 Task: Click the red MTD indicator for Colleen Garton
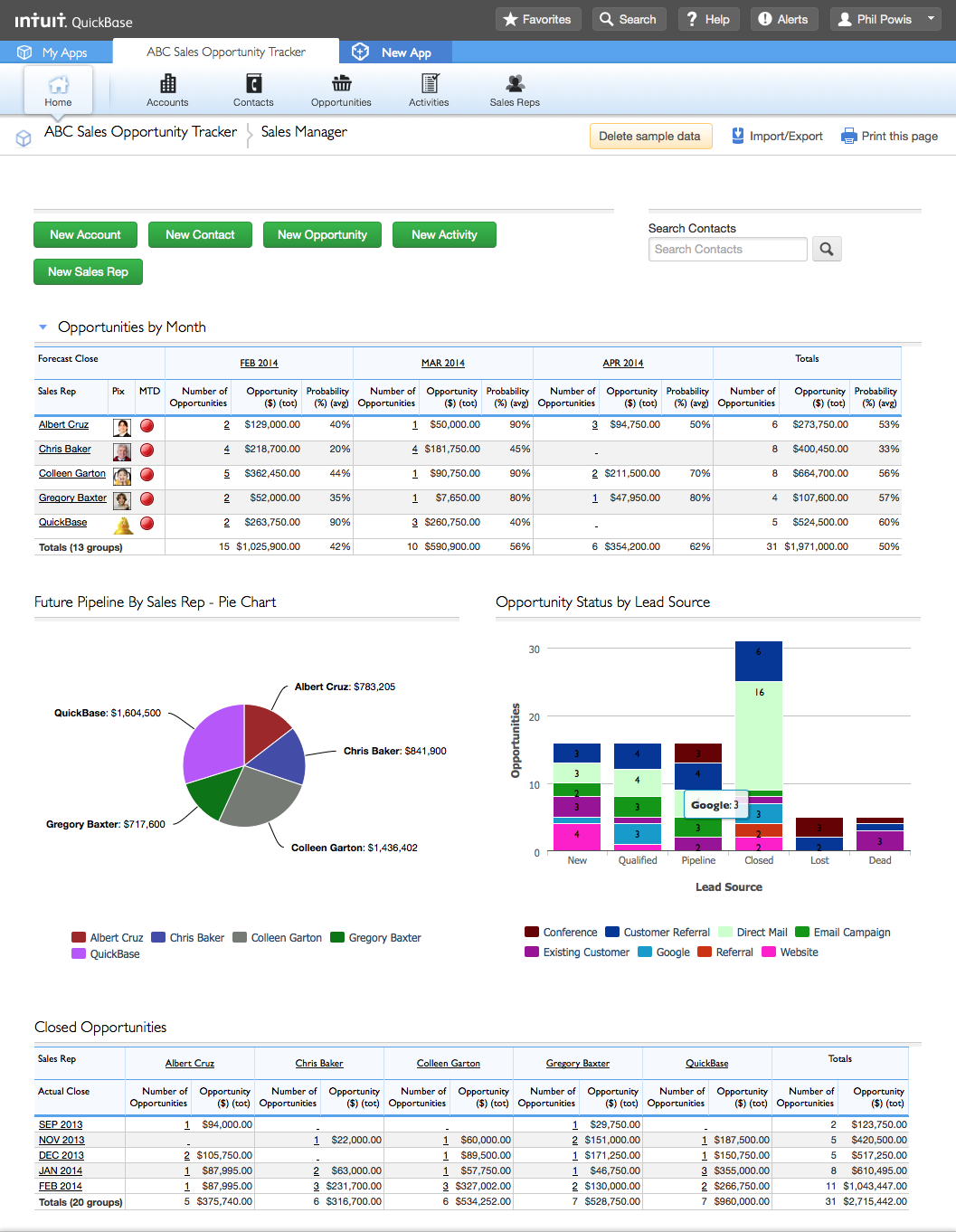click(x=147, y=474)
